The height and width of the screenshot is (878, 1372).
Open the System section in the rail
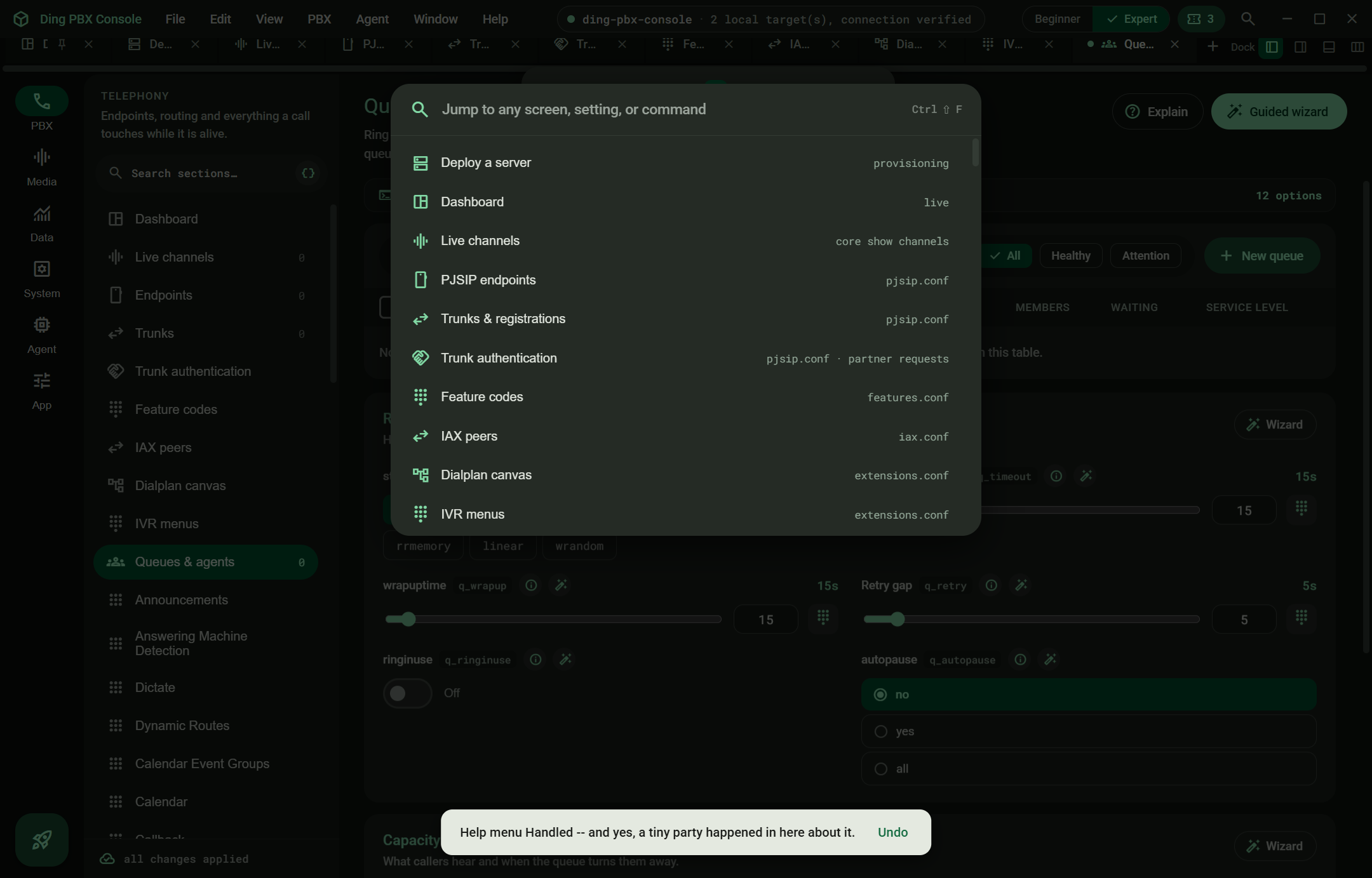click(42, 279)
